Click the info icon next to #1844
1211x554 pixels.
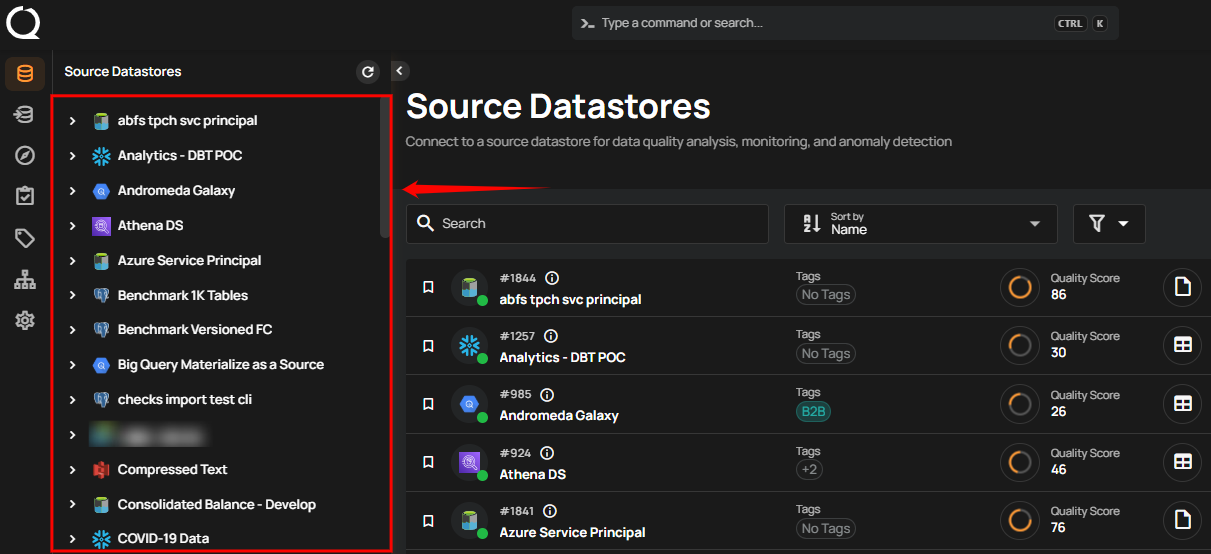(x=551, y=279)
